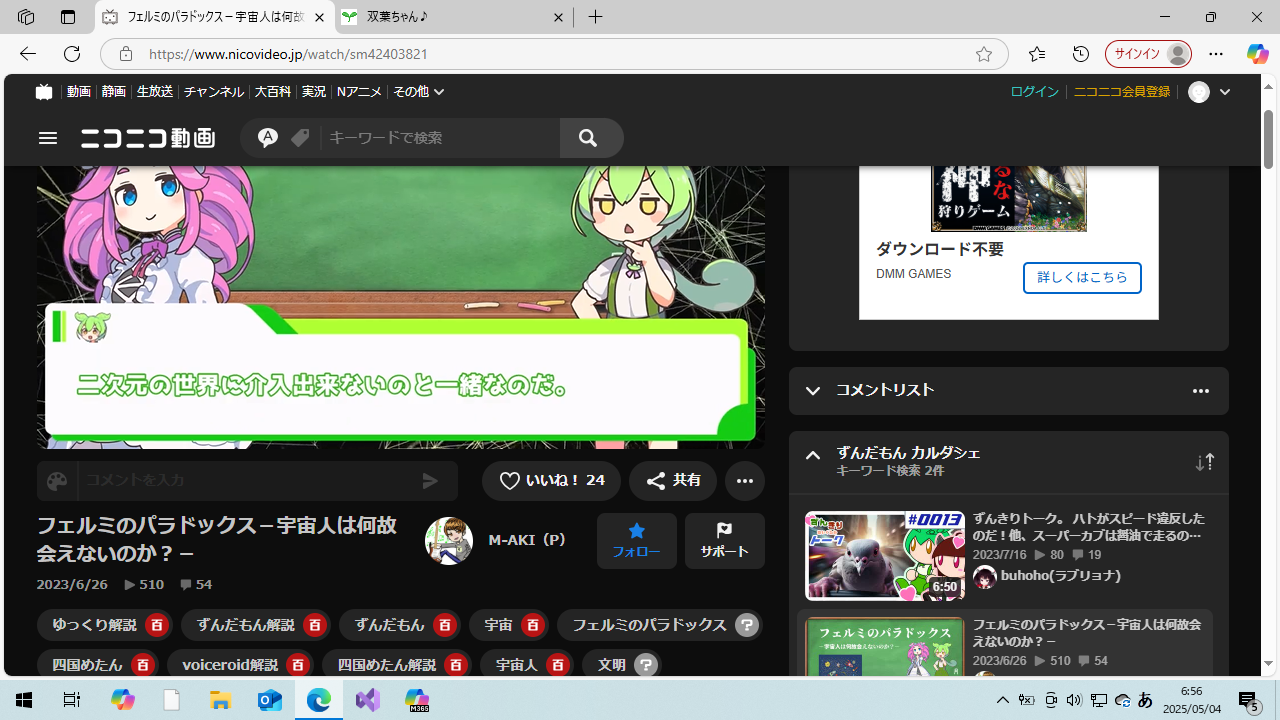Open M-AKI (P) user avatar

(x=449, y=541)
